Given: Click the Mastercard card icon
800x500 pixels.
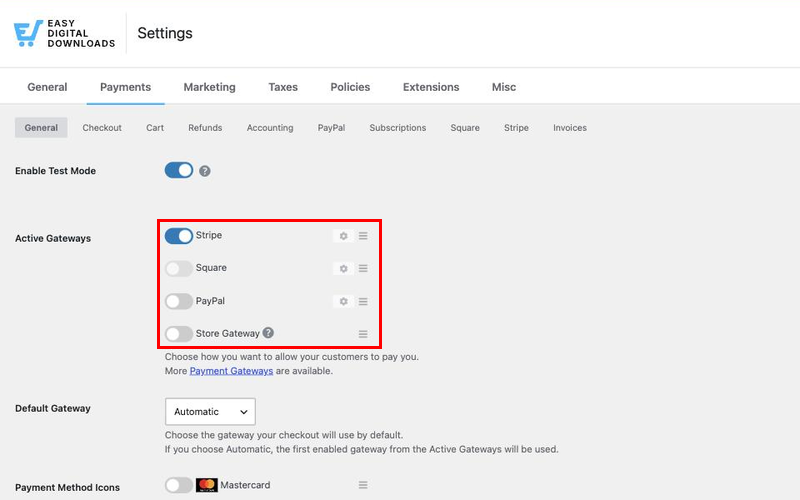Looking at the screenshot, I should pos(207,485).
